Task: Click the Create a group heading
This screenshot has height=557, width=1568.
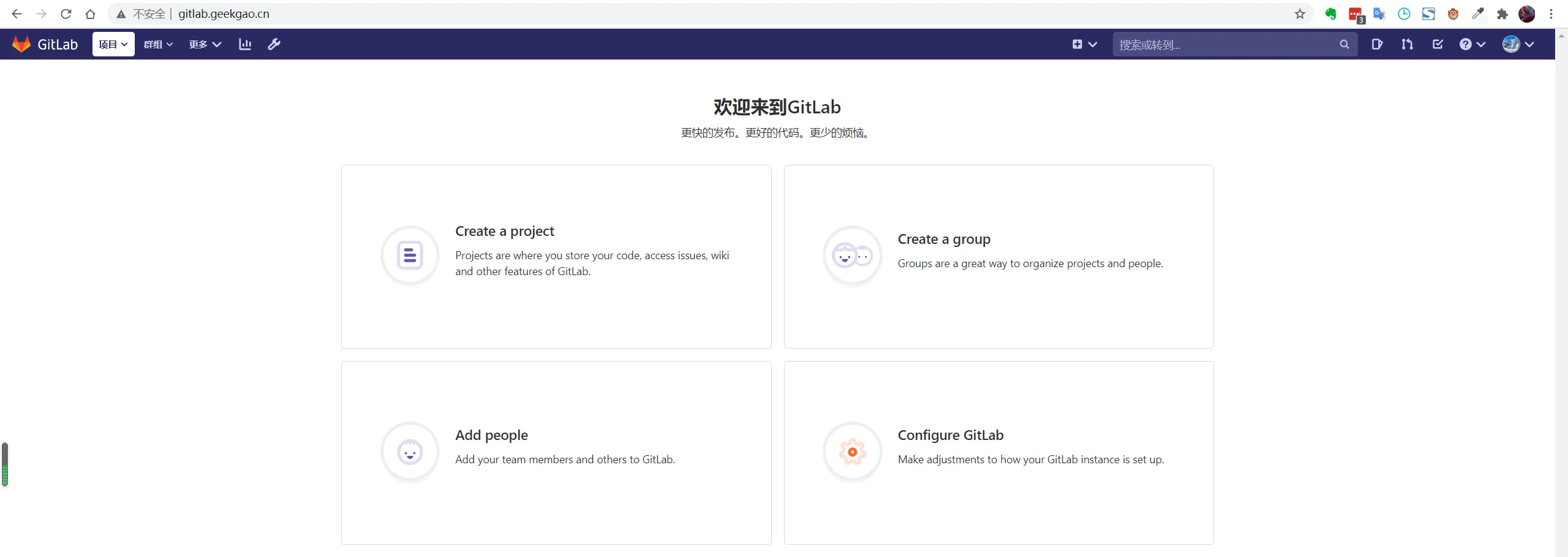Action: tap(943, 239)
